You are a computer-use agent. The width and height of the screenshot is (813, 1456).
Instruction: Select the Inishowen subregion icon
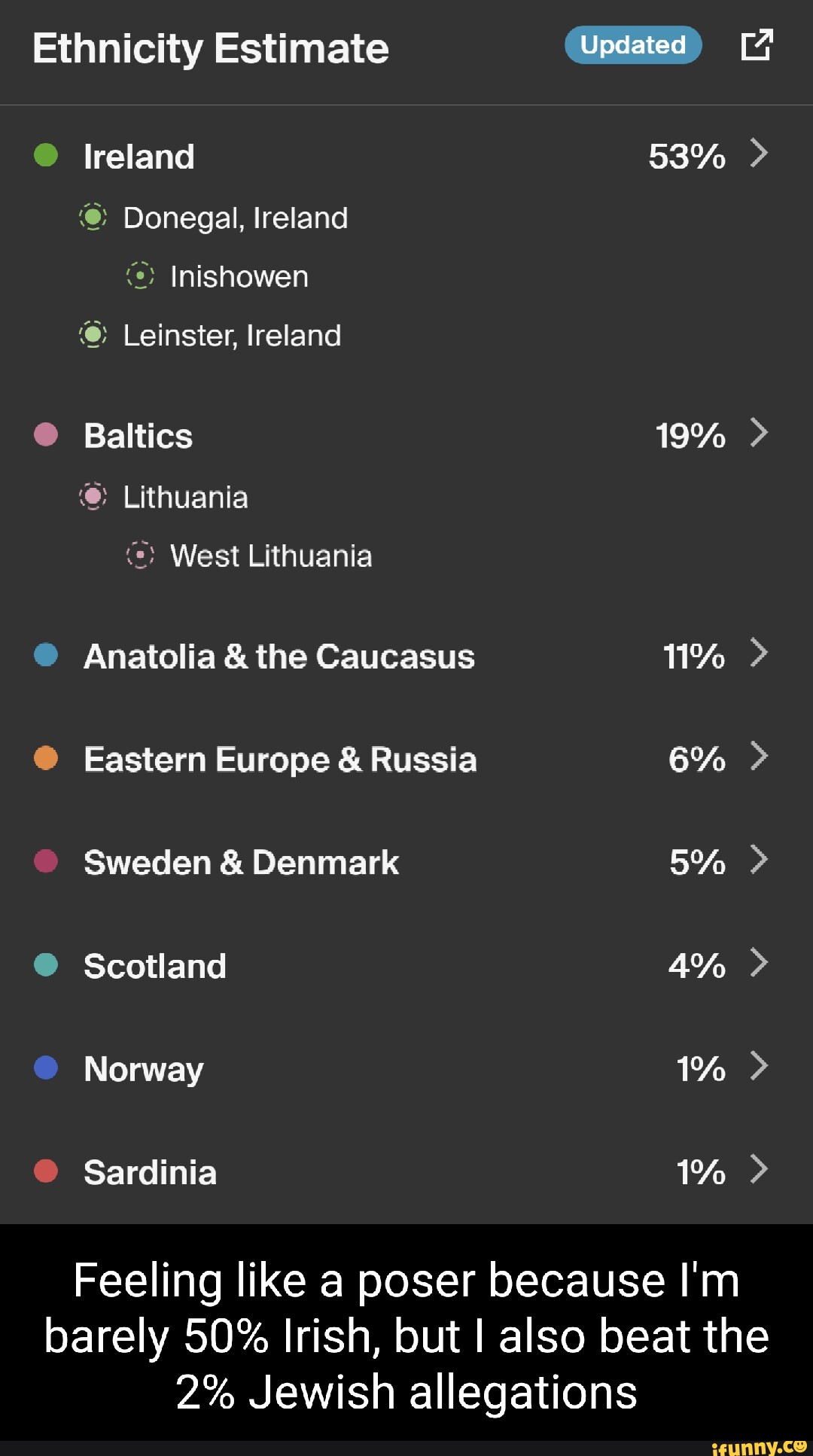coord(140,276)
